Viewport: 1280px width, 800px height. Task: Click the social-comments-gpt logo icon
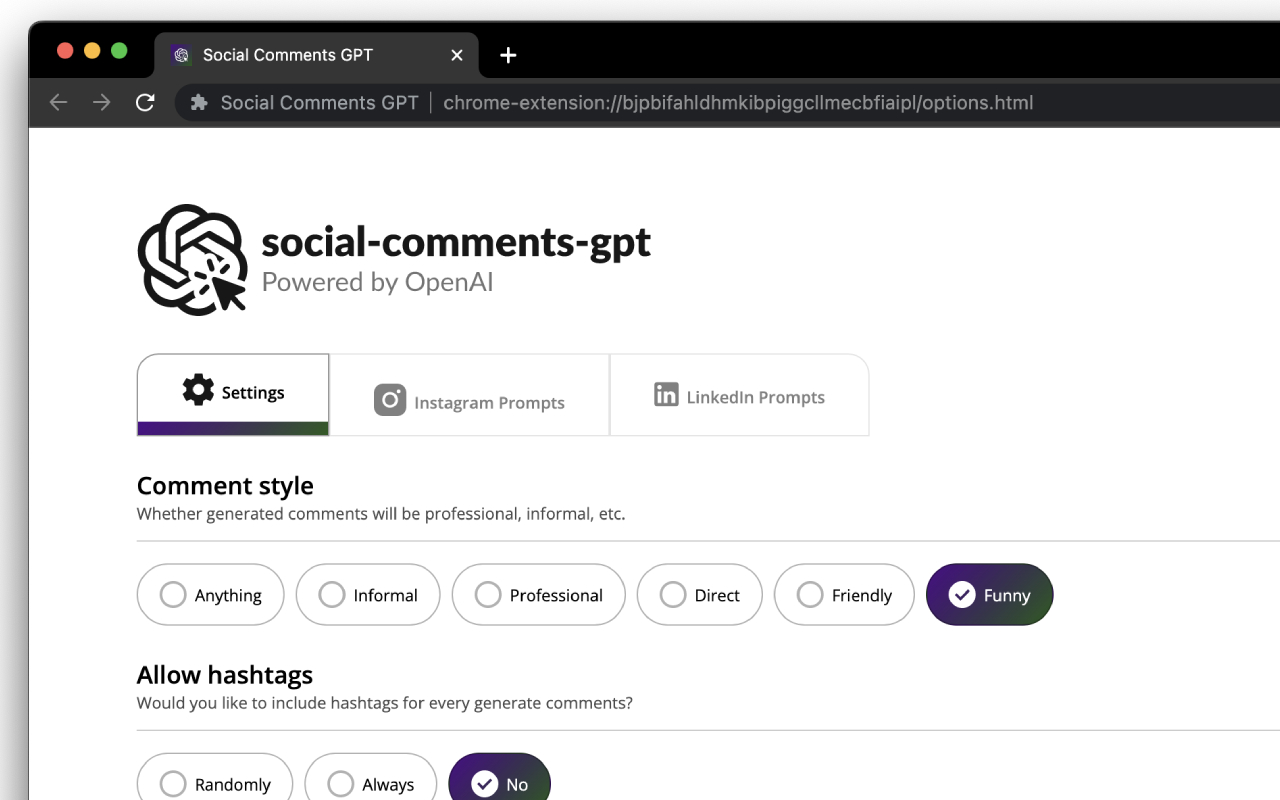pyautogui.click(x=193, y=260)
